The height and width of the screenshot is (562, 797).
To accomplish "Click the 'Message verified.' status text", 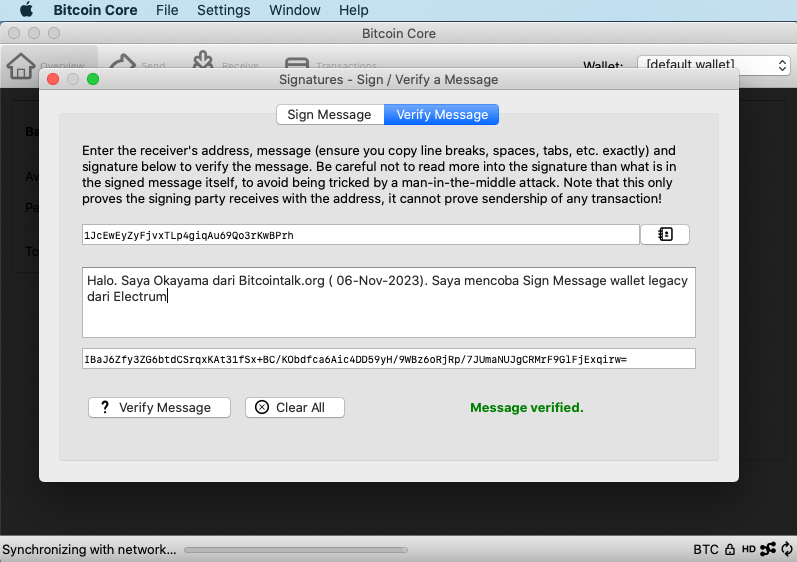I will coord(527,408).
